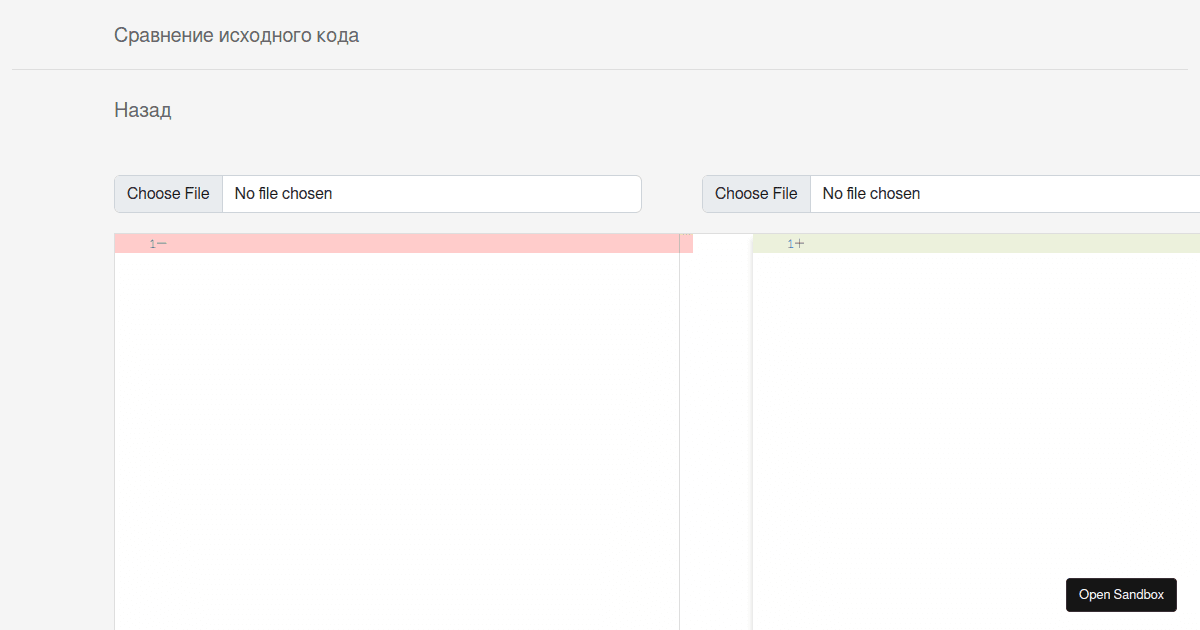Select line number 1 in the right pane

[x=790, y=244]
